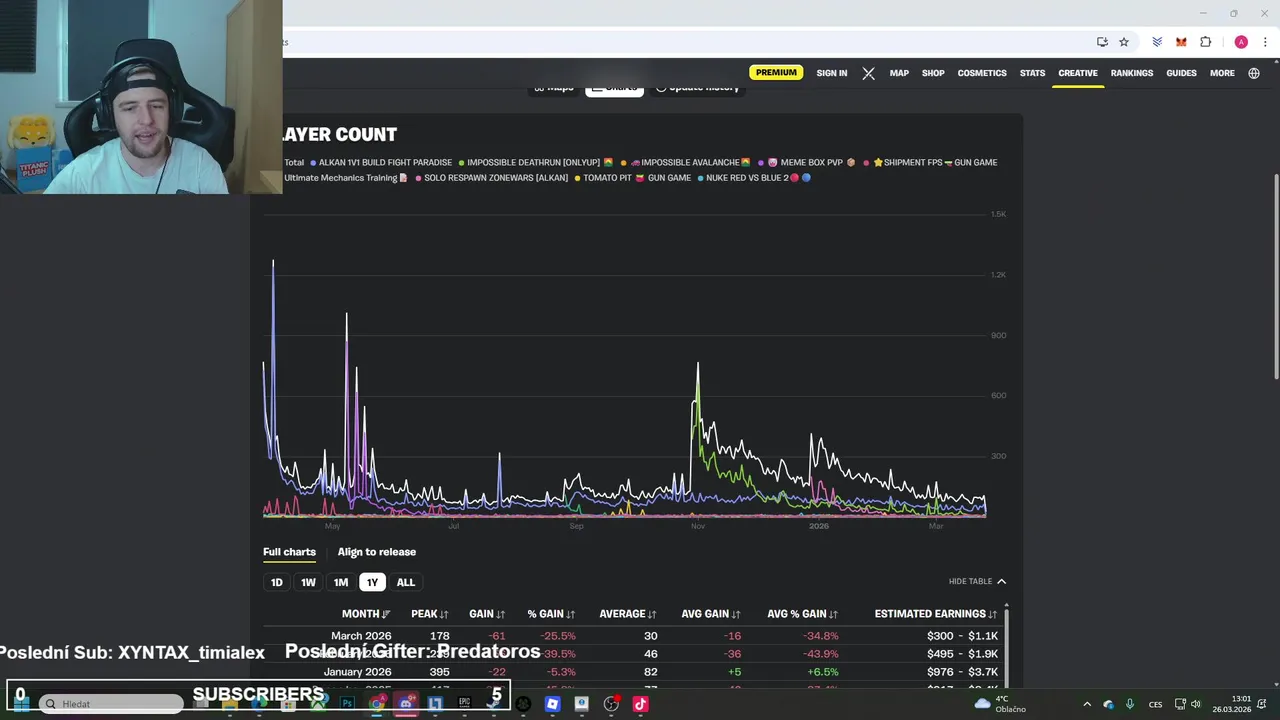Screen dimensions: 1280x720
Task: Open the STATS menu item
Action: tap(1032, 73)
